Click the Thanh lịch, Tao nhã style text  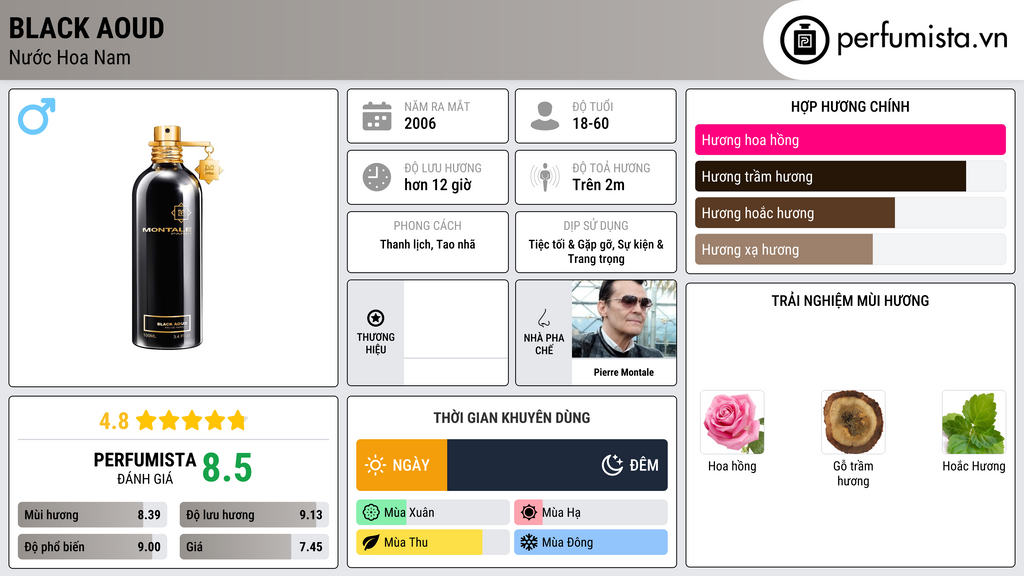pyautogui.click(x=428, y=244)
